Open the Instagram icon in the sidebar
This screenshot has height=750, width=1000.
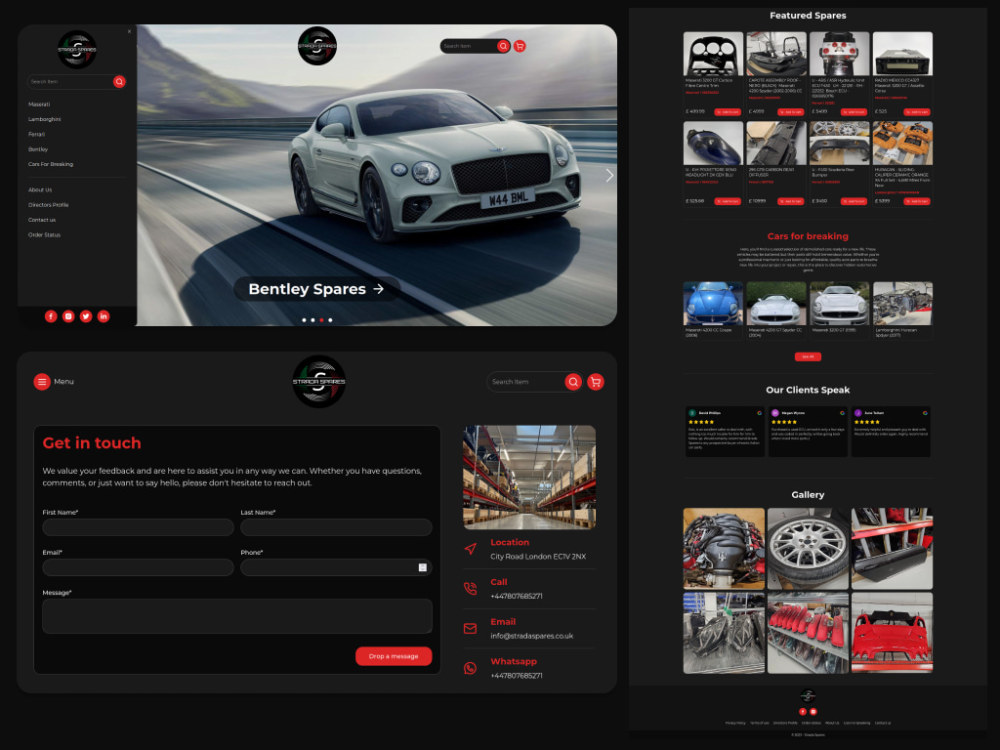(68, 316)
